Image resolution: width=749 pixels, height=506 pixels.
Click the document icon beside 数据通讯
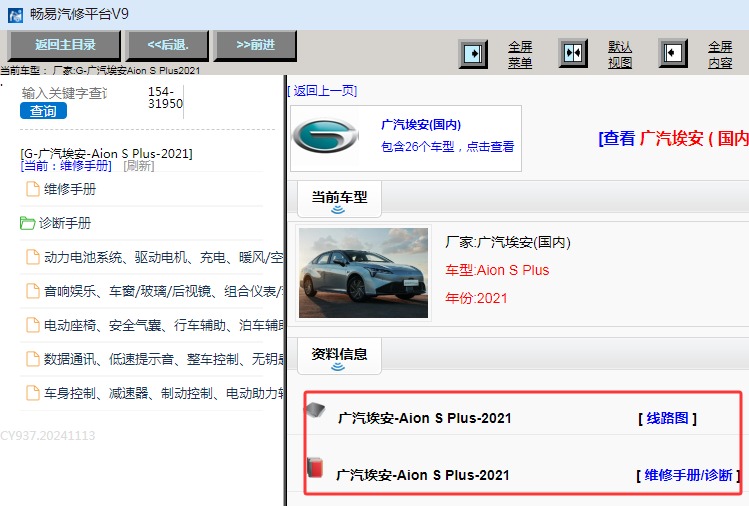(32, 359)
